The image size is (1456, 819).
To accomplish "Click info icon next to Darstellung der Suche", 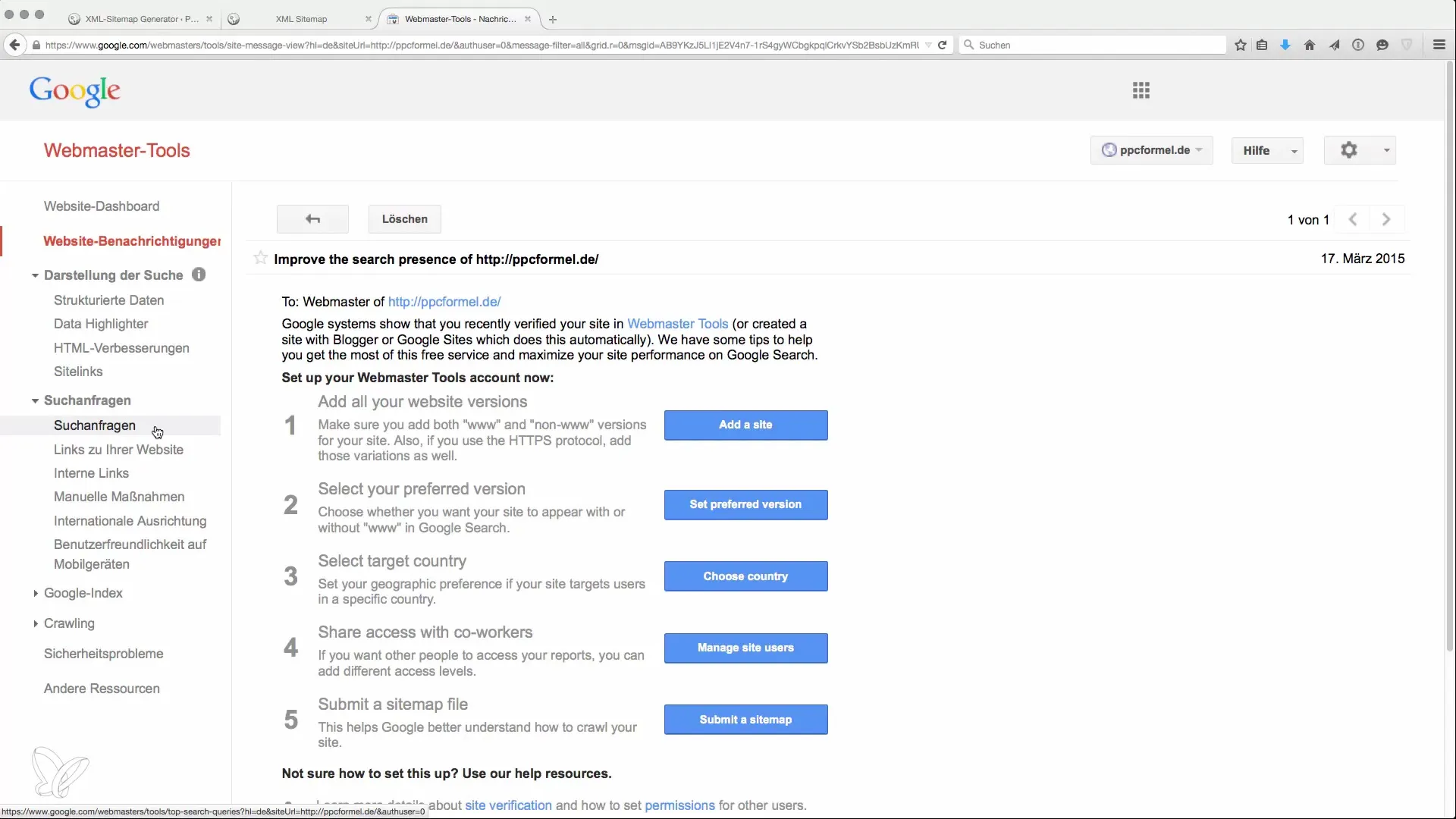I will 199,275.
